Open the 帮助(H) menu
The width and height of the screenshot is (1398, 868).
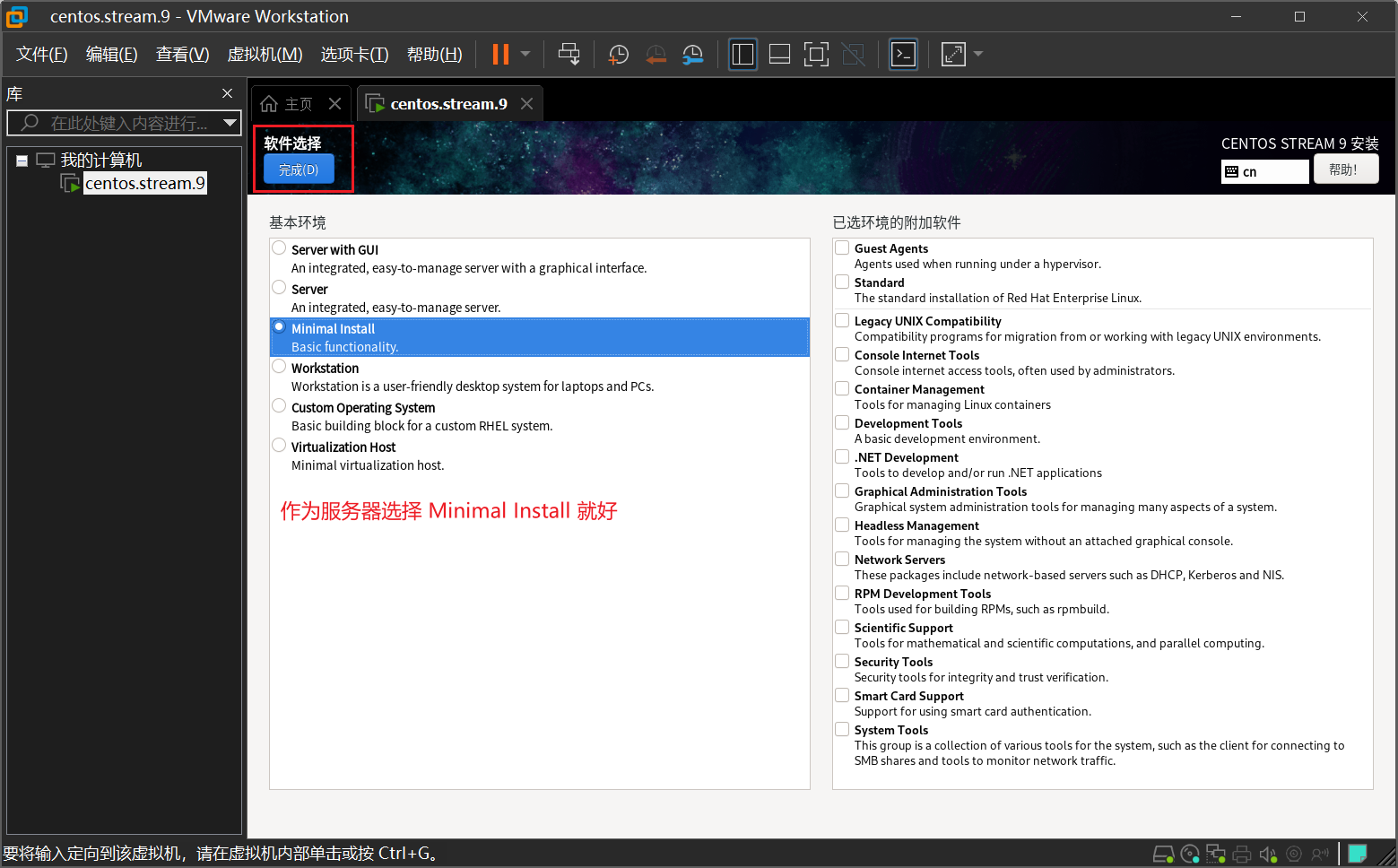click(435, 55)
